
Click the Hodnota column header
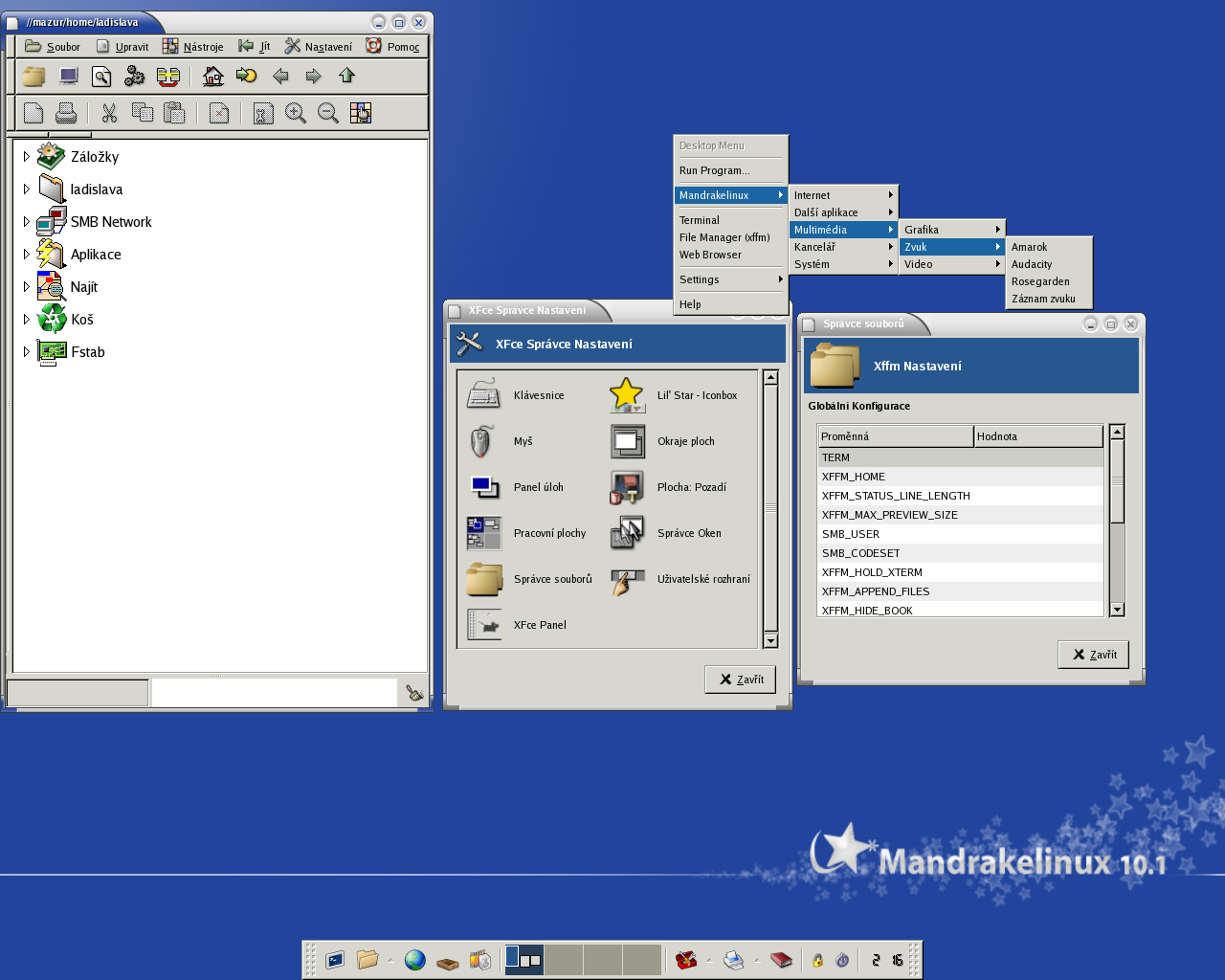click(x=1038, y=436)
